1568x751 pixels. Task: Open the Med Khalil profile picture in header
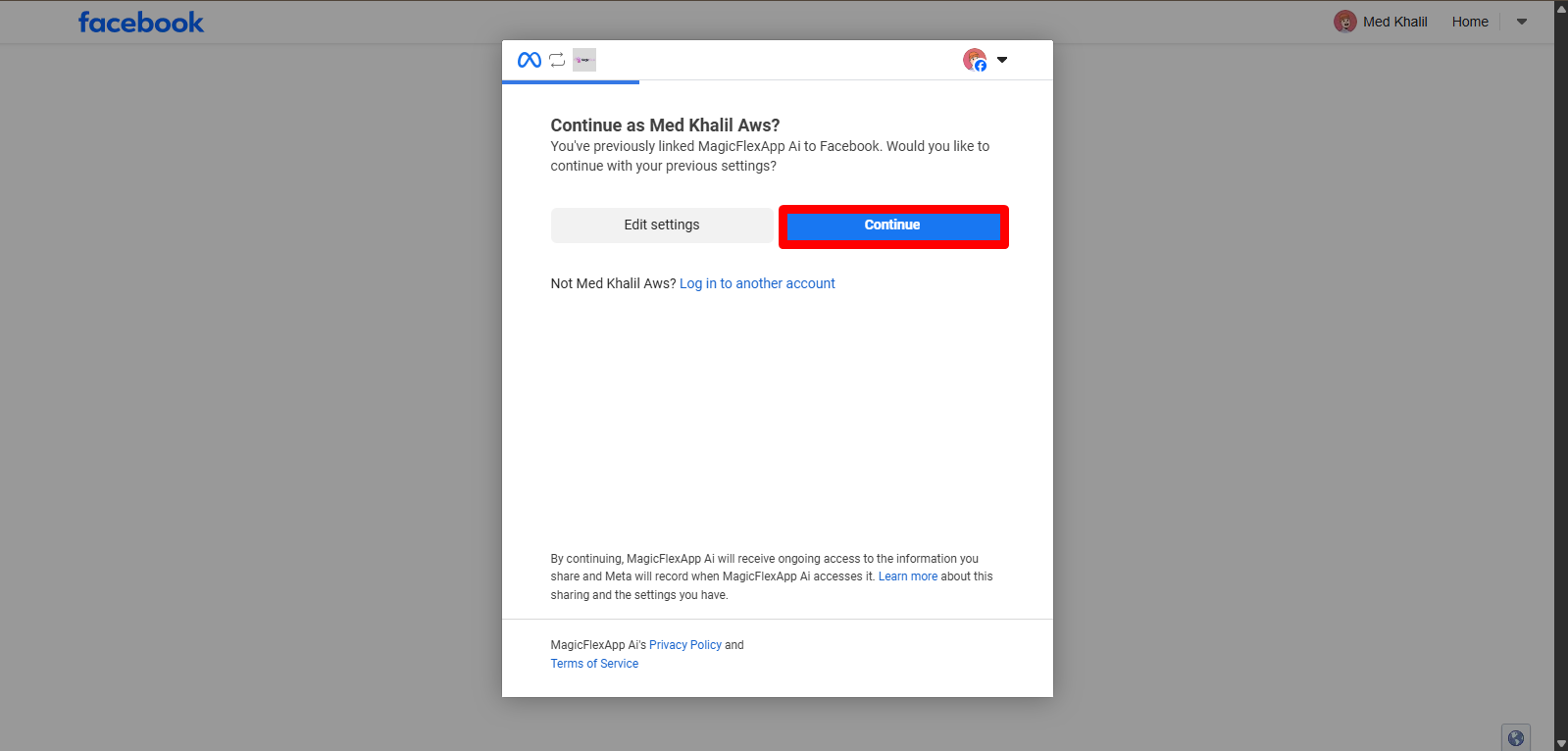[1345, 22]
